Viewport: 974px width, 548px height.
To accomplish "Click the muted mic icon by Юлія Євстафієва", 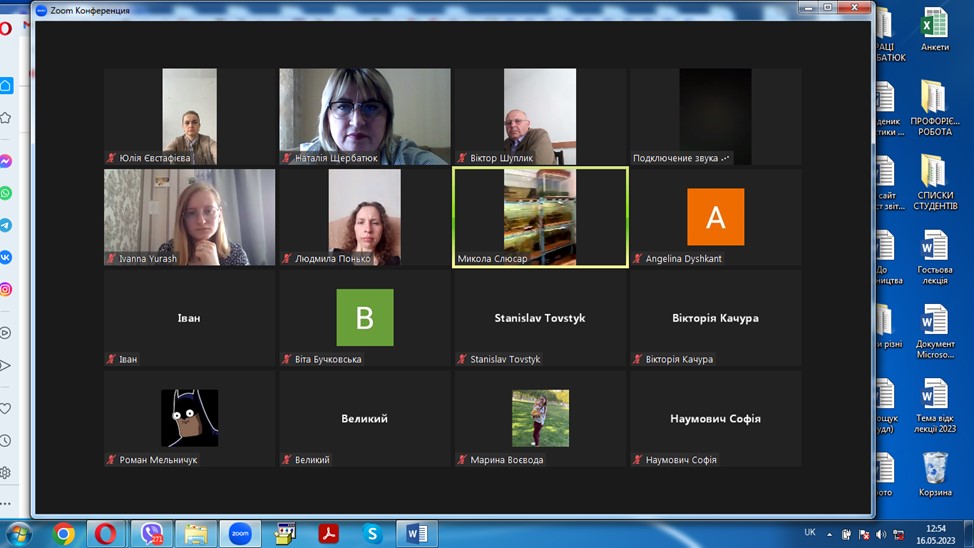I will [x=112, y=158].
